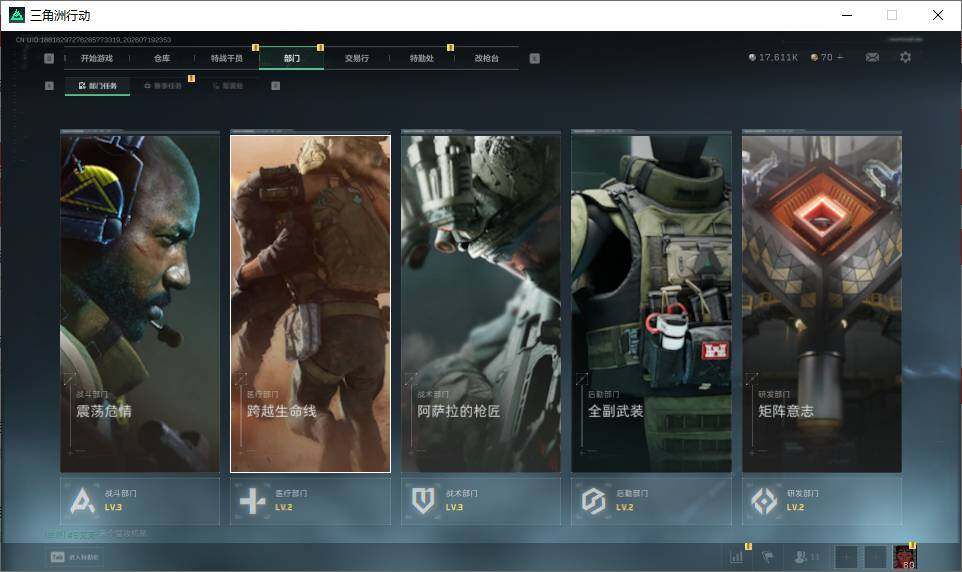This screenshot has width=962, height=572.
Task: Click the 研发部门 LV.2 level text
Action: (795, 508)
